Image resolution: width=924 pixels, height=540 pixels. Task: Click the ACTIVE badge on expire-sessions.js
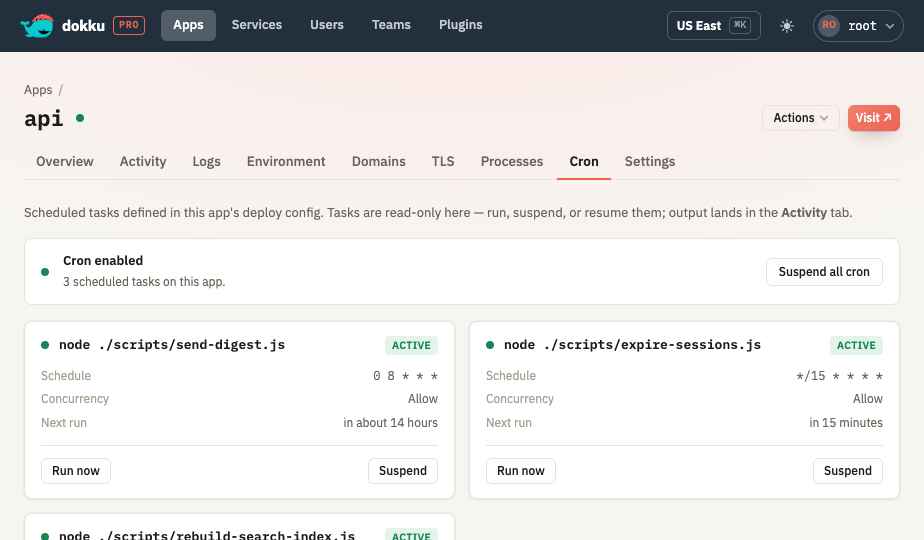click(856, 345)
